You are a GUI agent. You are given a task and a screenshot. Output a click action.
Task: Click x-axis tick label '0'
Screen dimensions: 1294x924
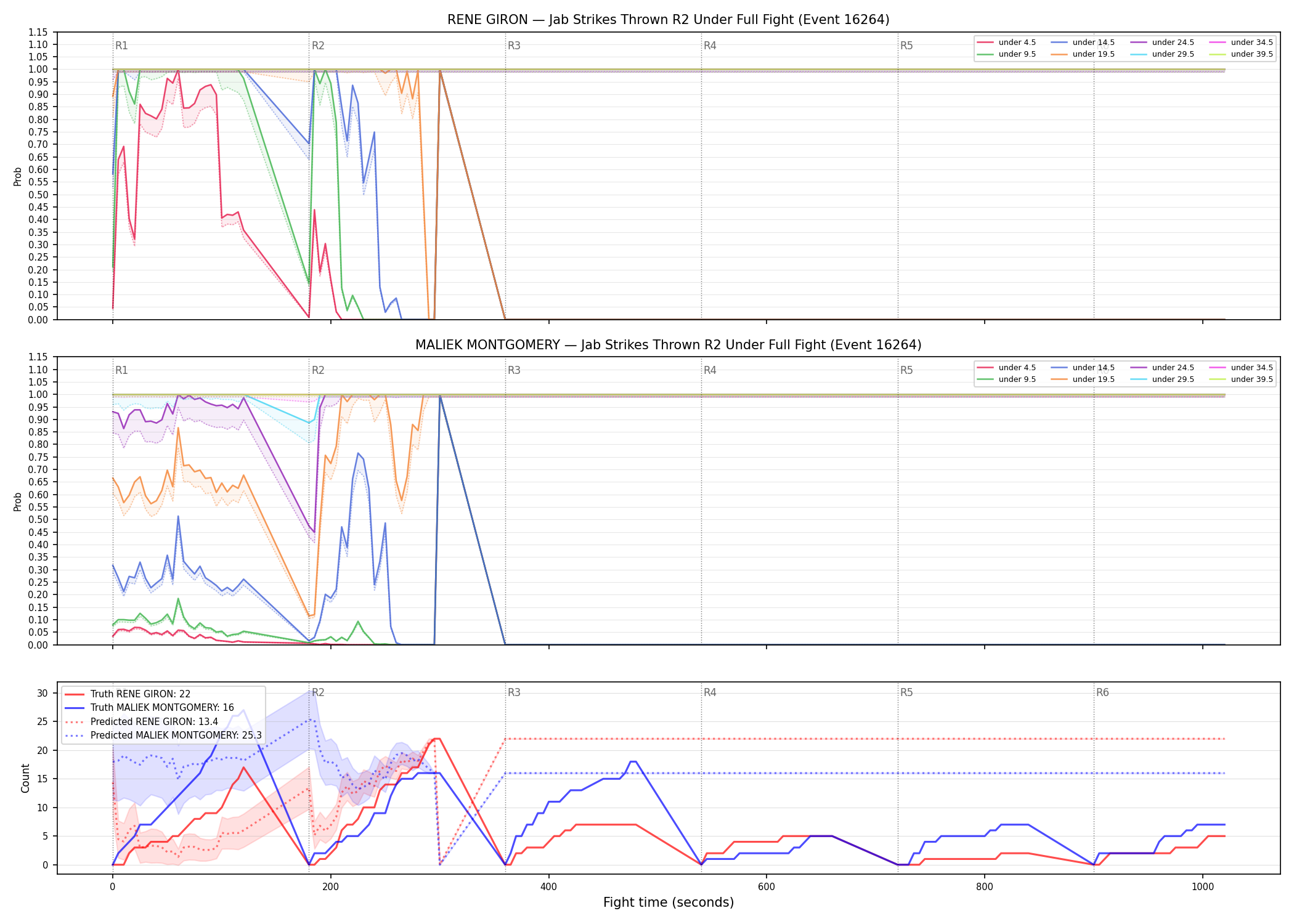click(x=112, y=887)
